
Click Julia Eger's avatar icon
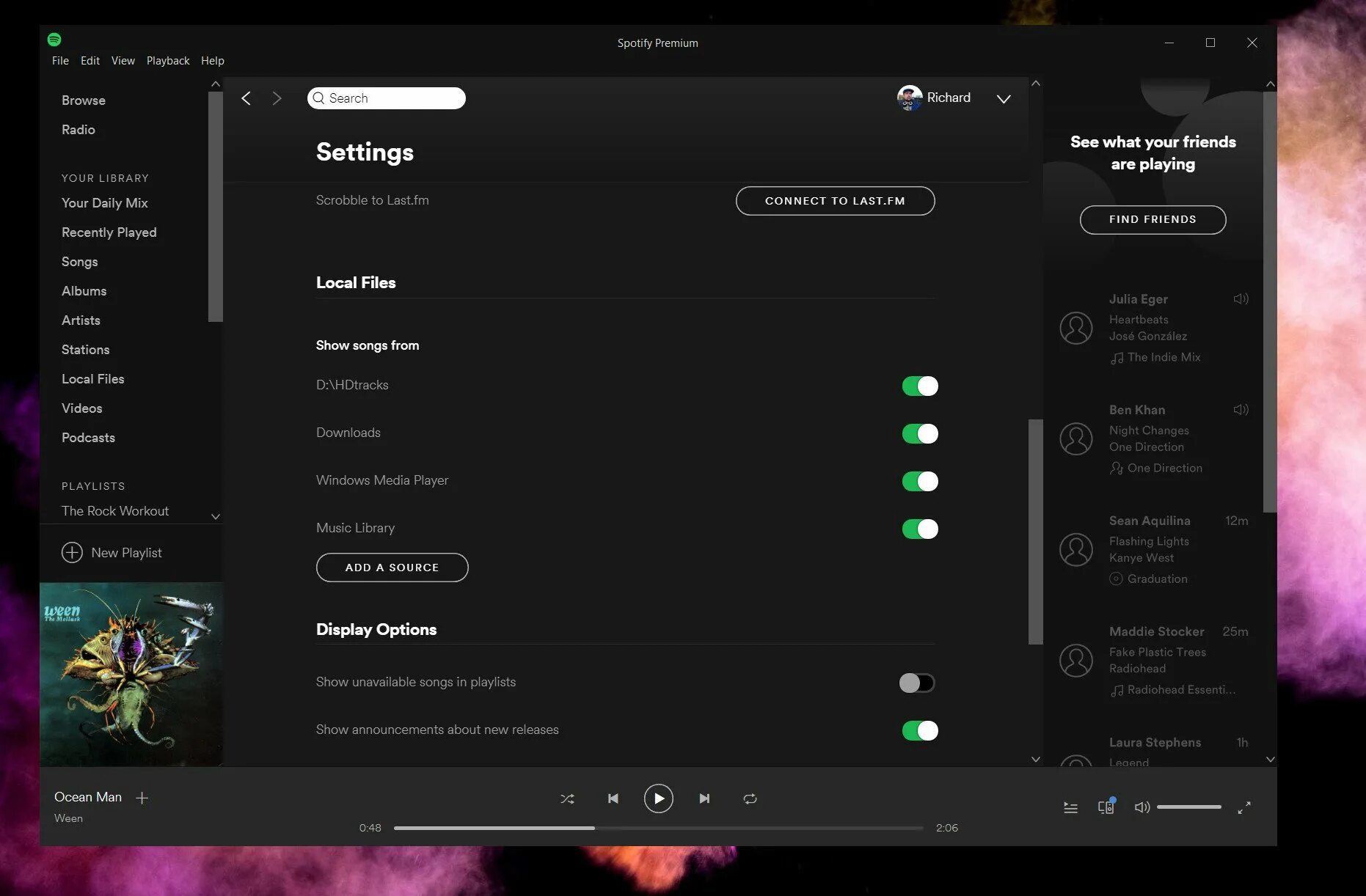[x=1076, y=328]
